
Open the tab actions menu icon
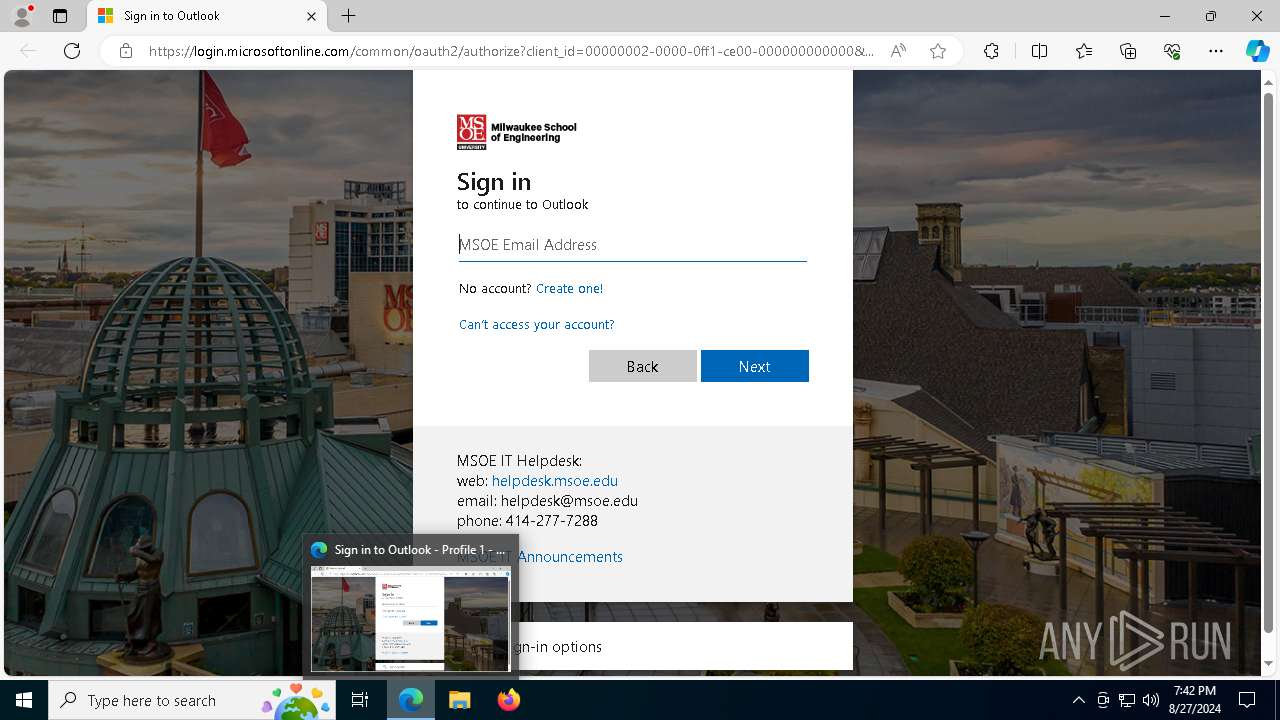(x=60, y=16)
